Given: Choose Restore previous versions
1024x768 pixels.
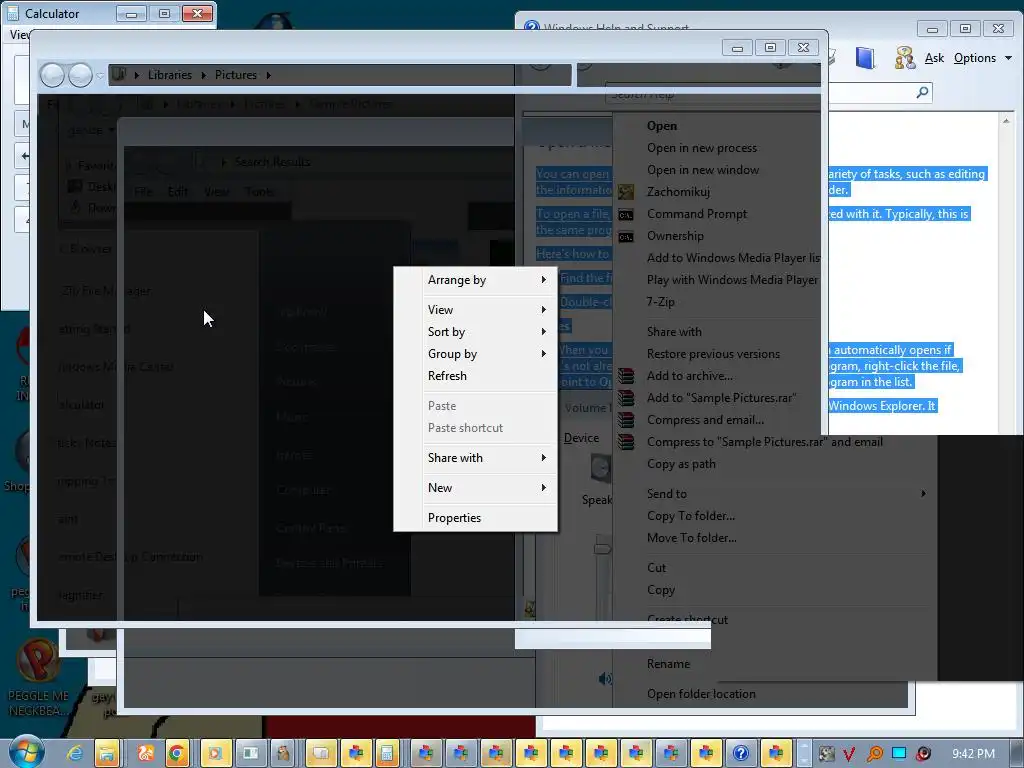Looking at the screenshot, I should pos(713,354).
